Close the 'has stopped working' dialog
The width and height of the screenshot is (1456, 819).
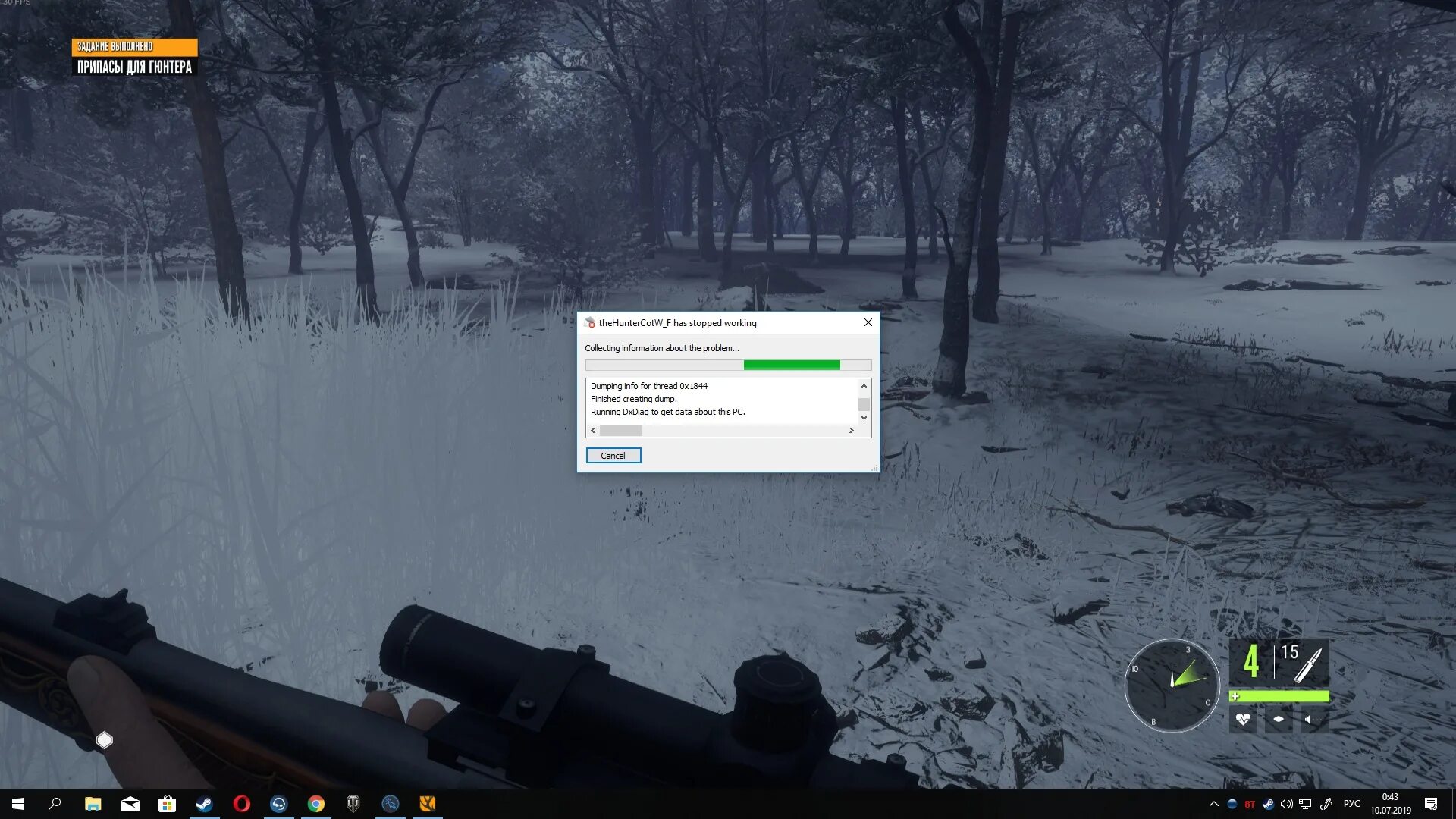pos(868,323)
